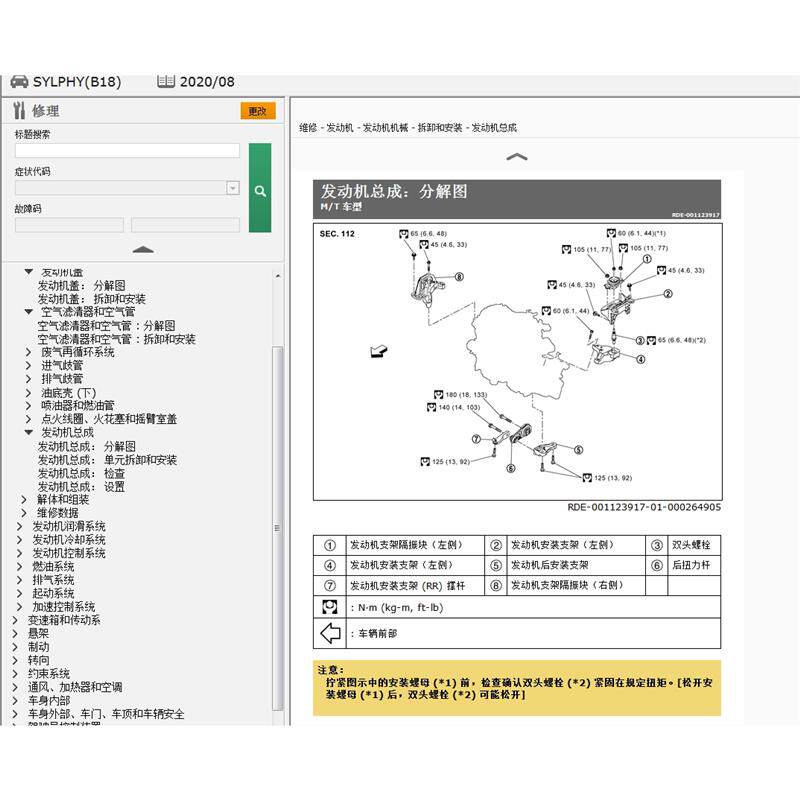
Task: Collapse the 发动机盖 tree node
Action: 29,272
